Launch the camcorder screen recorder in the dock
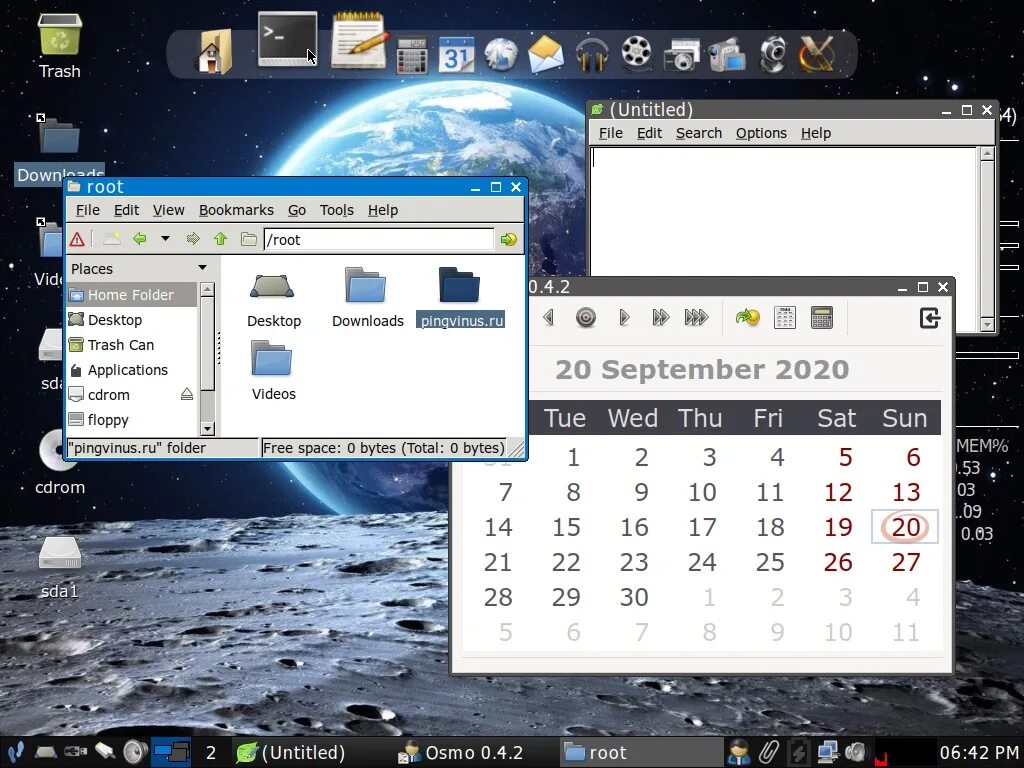 (727, 55)
